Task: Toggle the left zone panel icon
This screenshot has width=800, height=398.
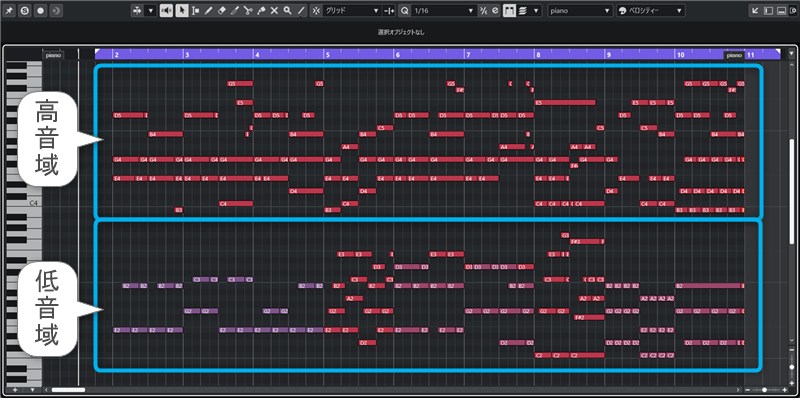Action: pos(768,11)
